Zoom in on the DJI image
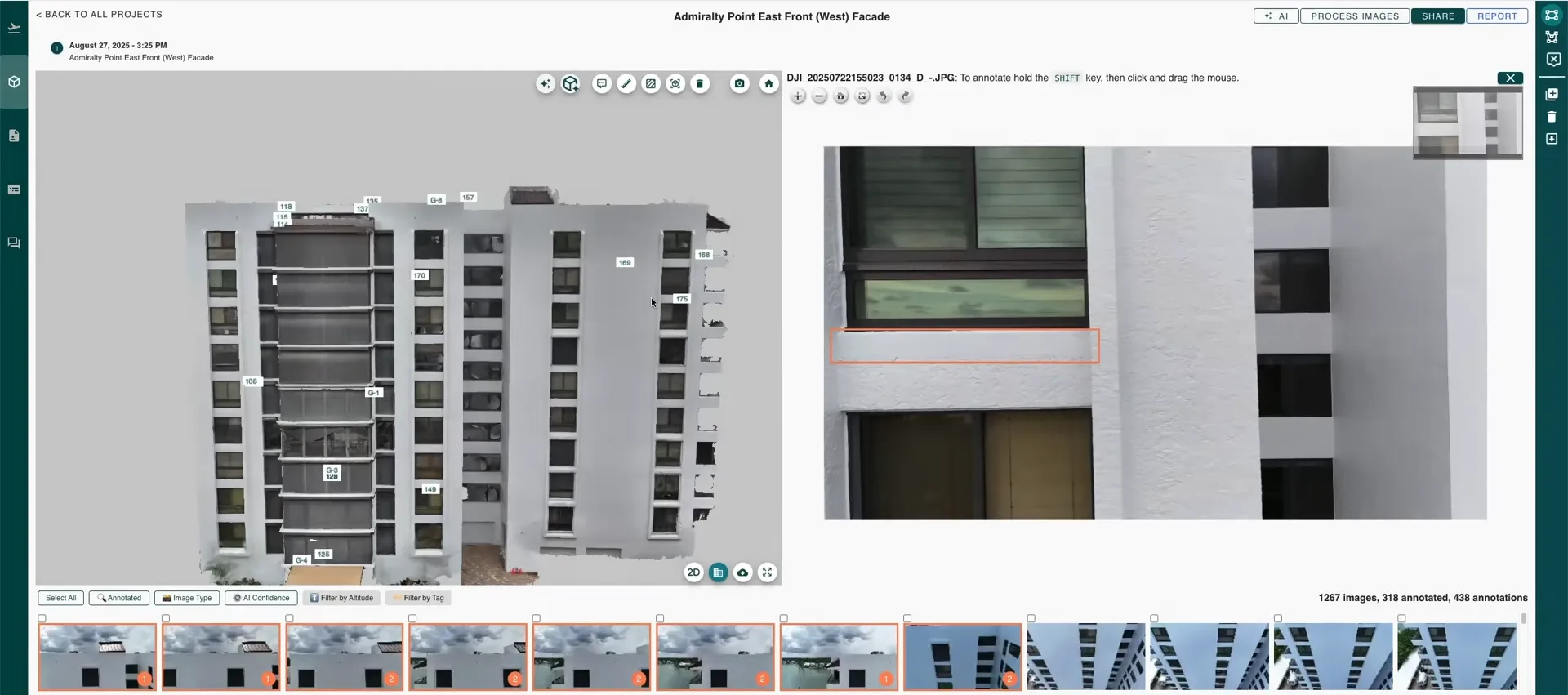This screenshot has width=1568, height=695. [x=798, y=96]
